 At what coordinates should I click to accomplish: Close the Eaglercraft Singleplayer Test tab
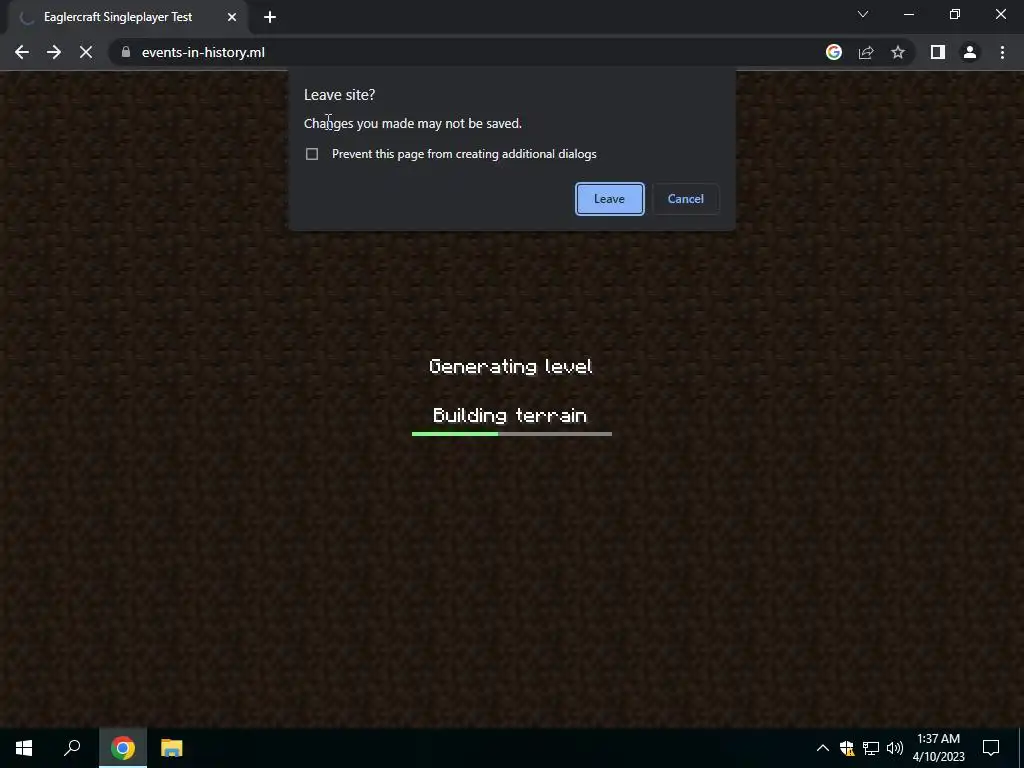pyautogui.click(x=232, y=17)
